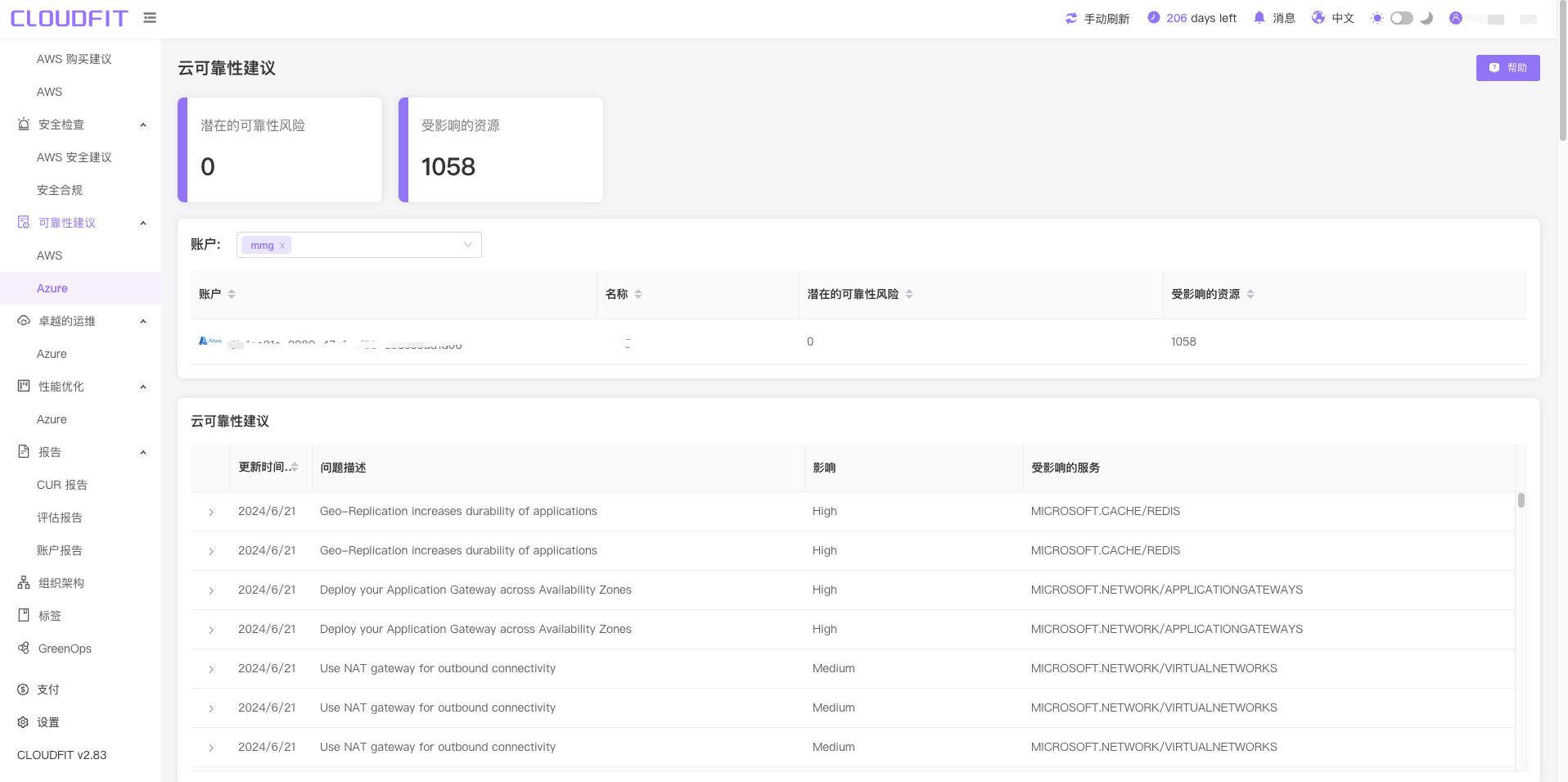The image size is (1568, 782).
Task: Collapse the sidebar with hamburger icon
Action: [x=150, y=17]
